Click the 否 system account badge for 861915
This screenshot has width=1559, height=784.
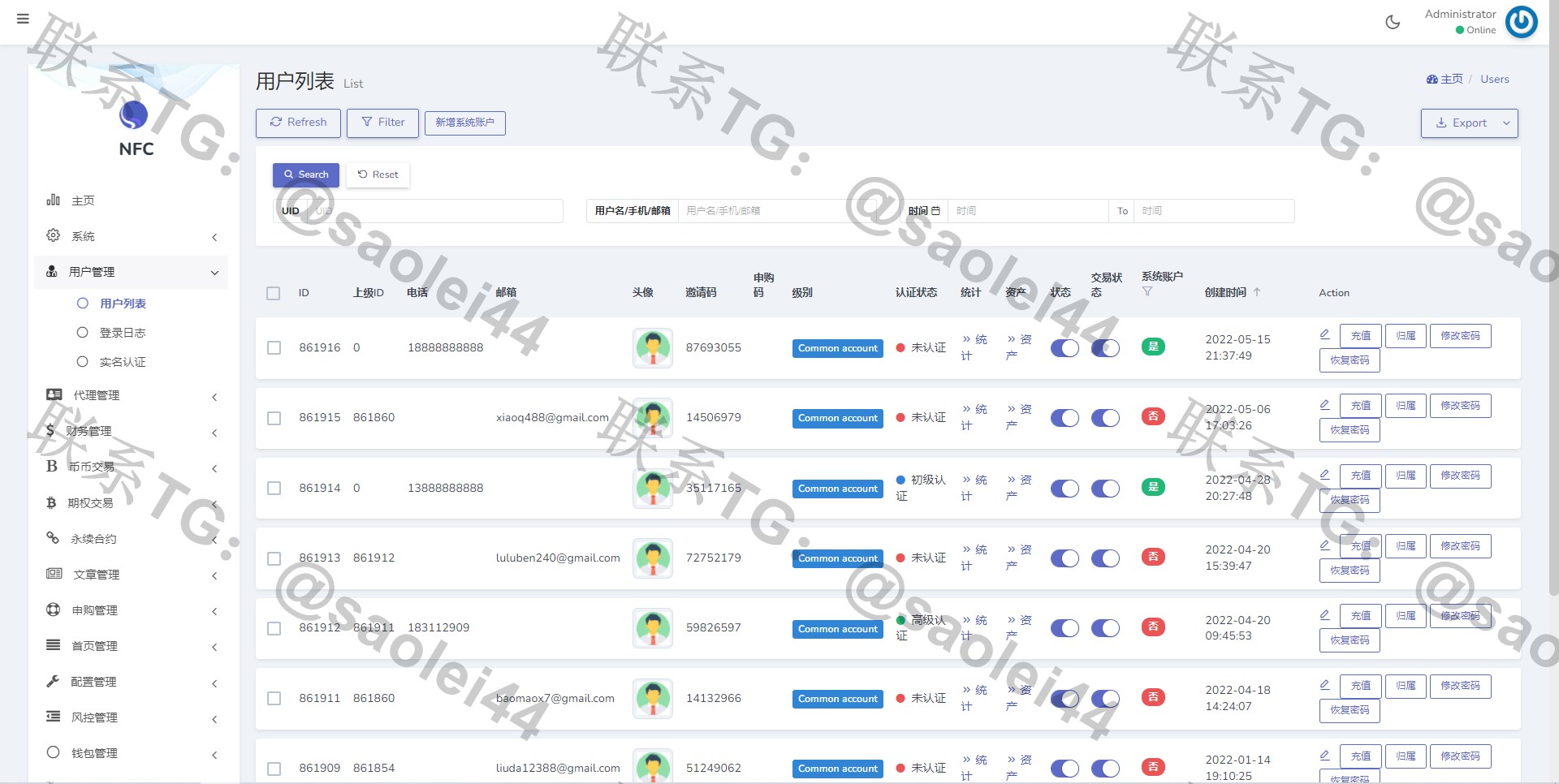[x=1153, y=416]
